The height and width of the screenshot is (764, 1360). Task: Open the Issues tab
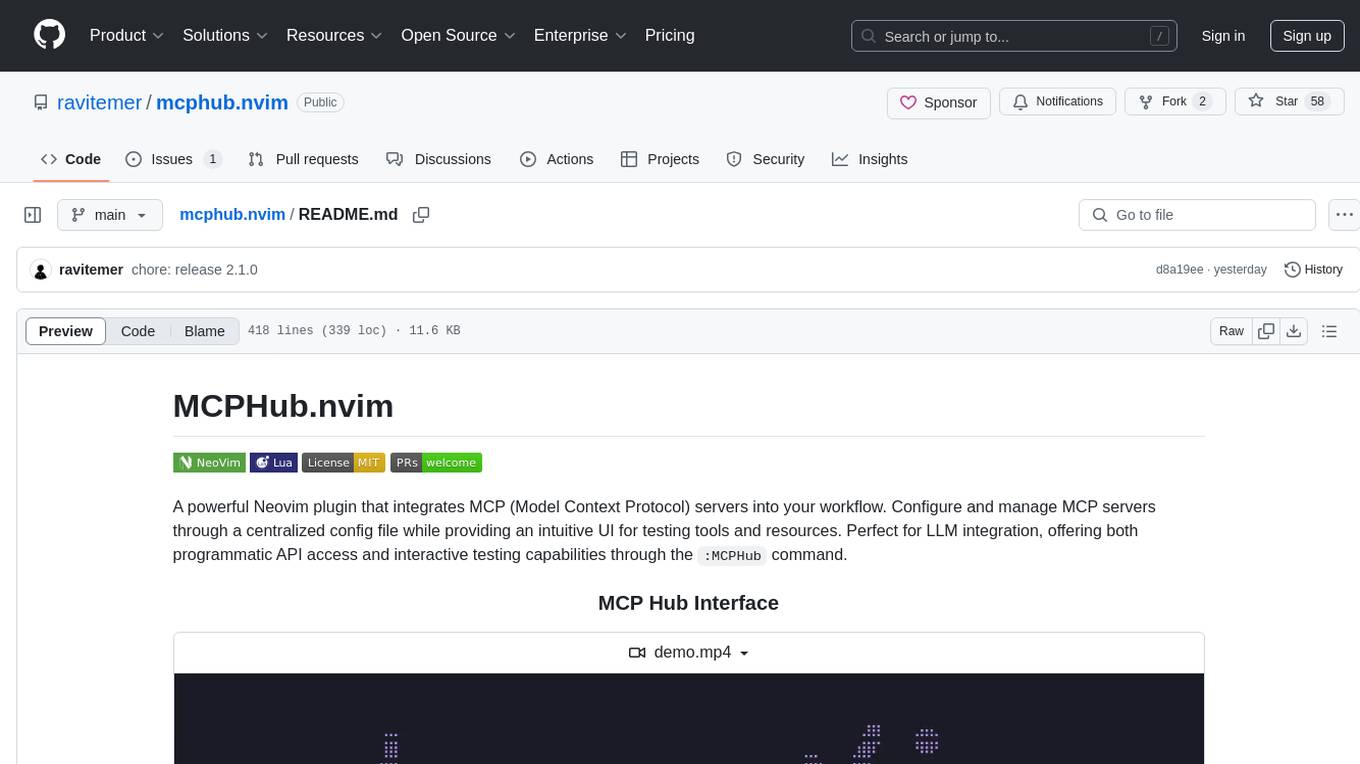[x=173, y=159]
